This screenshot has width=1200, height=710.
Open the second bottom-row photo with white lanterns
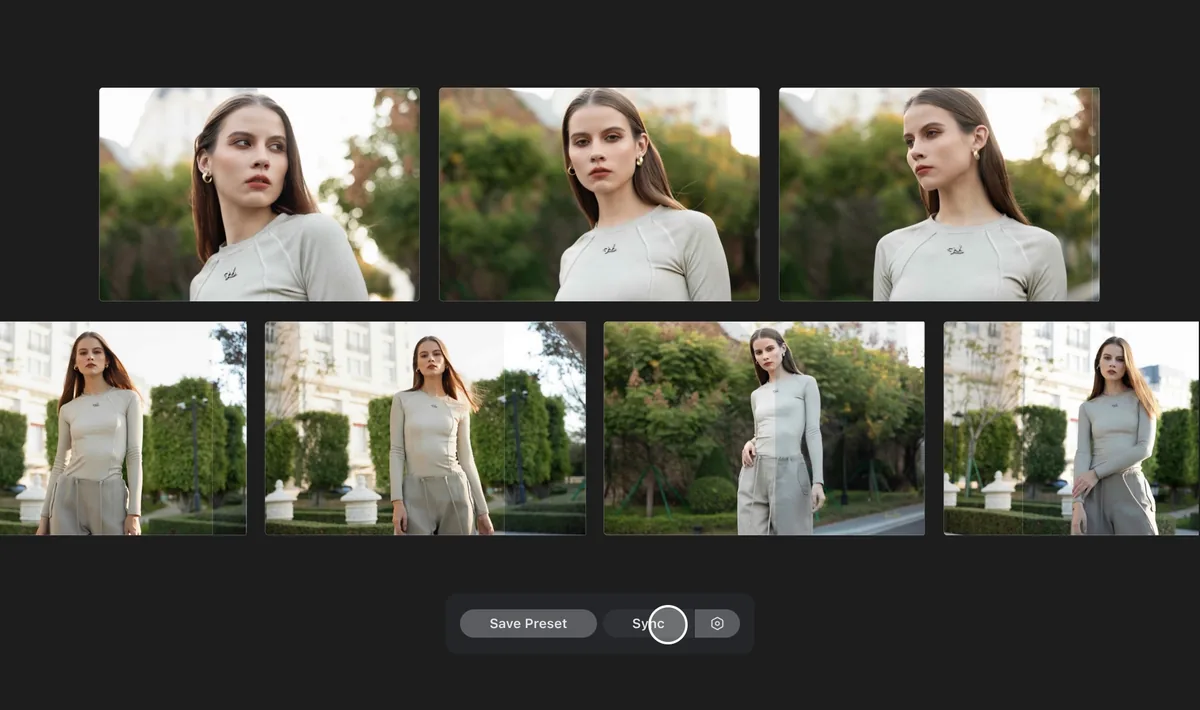click(425, 428)
